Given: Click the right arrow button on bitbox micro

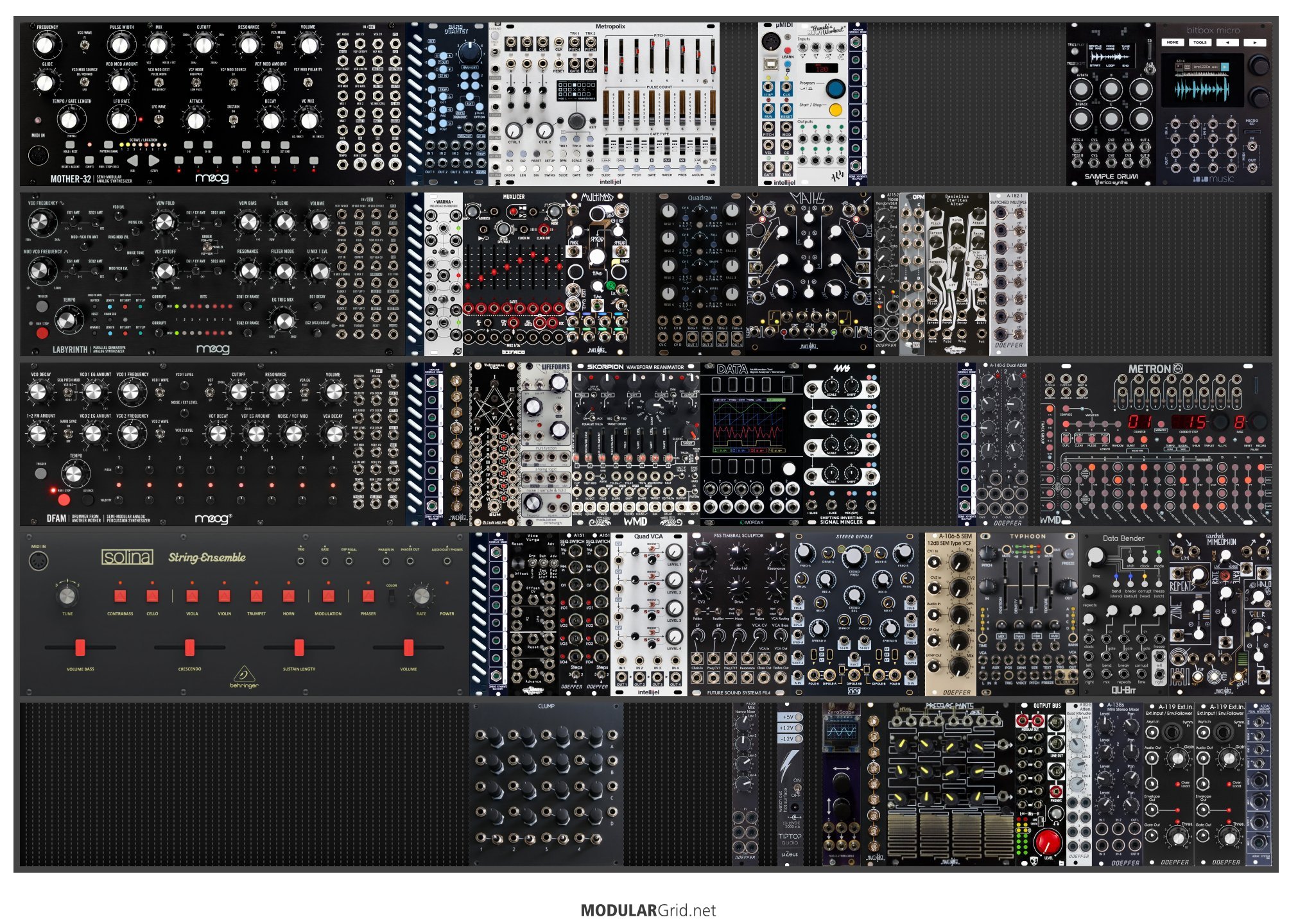Looking at the screenshot, I should [1254, 42].
